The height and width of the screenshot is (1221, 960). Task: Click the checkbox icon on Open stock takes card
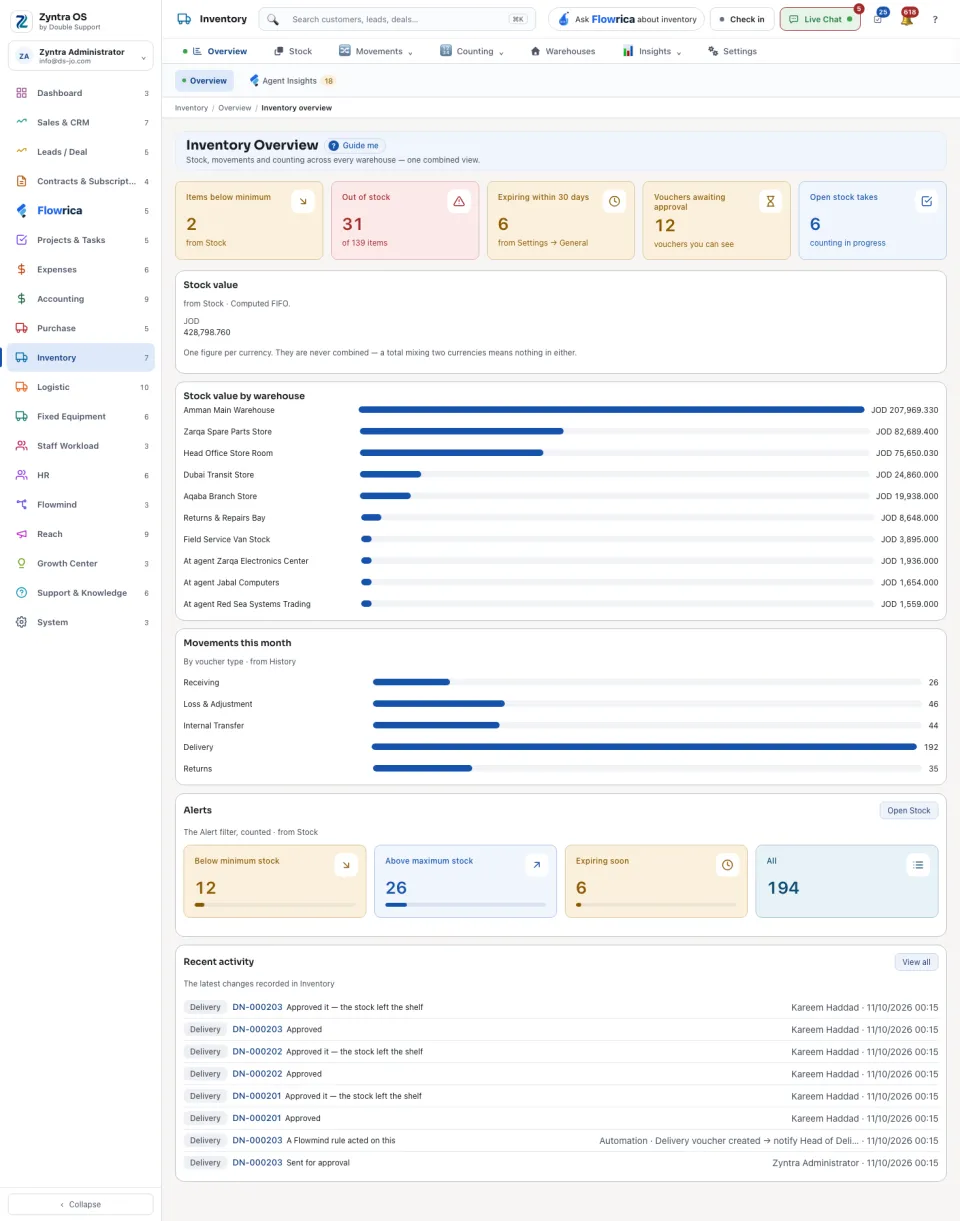(x=927, y=201)
